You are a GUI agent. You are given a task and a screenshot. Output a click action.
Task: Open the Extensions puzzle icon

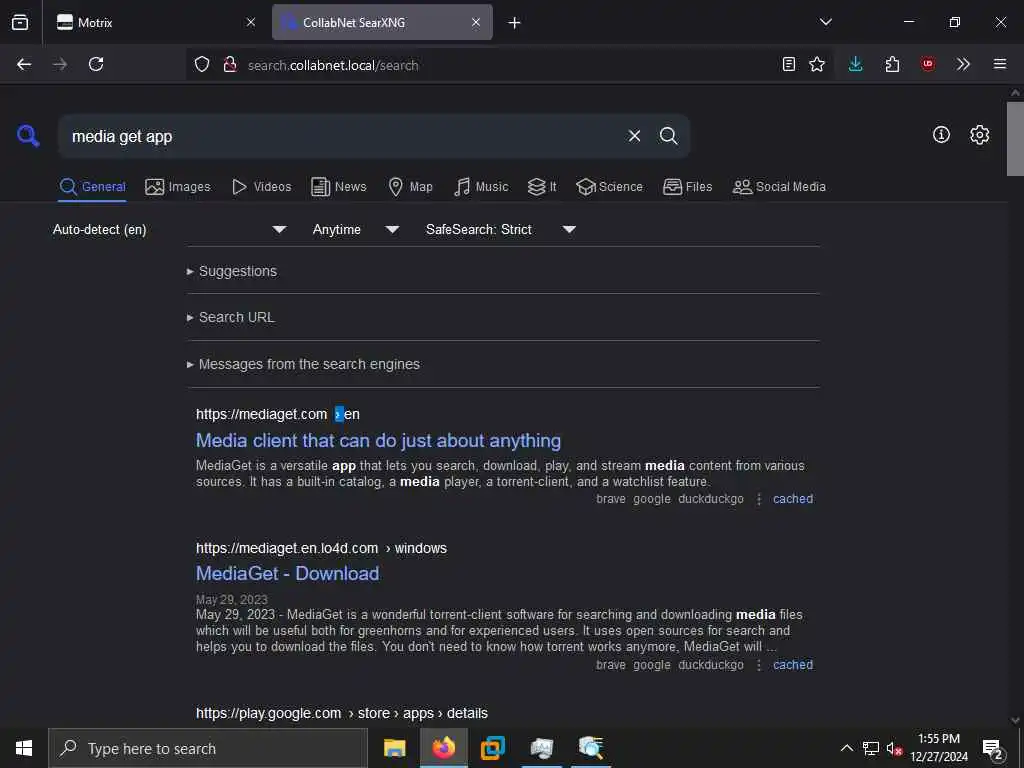click(892, 64)
